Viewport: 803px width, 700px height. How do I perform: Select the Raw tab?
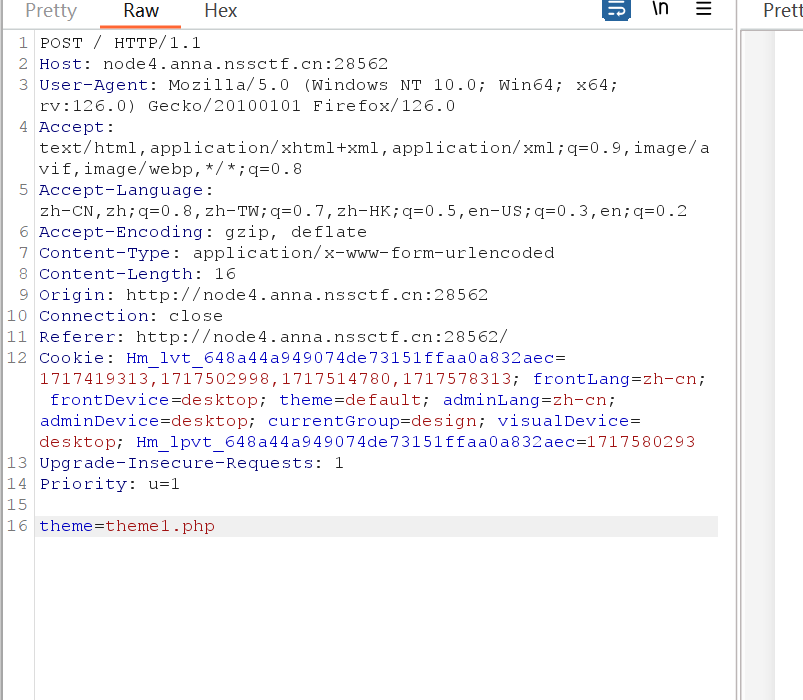141,11
